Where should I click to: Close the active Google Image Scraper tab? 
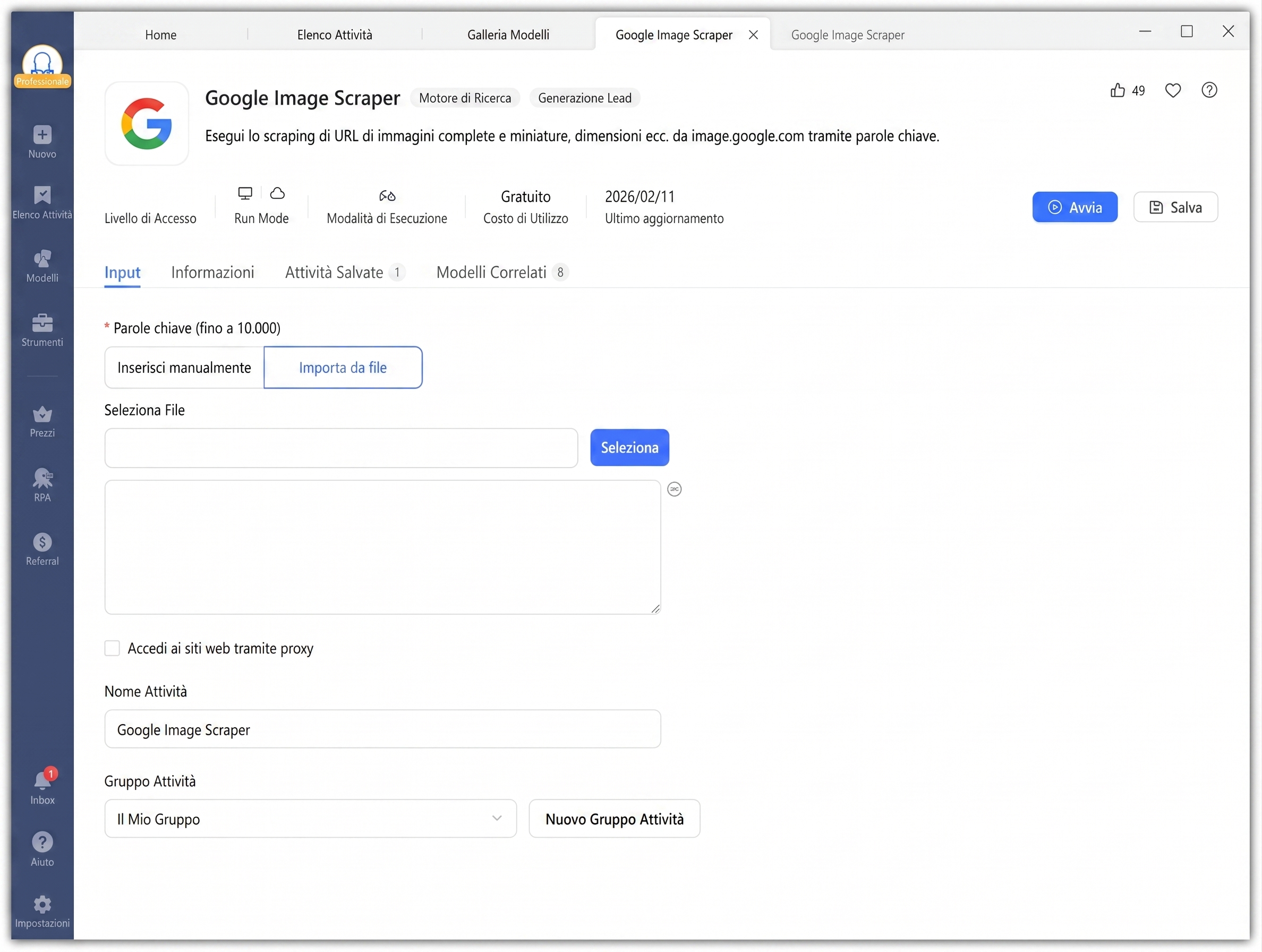coord(753,35)
